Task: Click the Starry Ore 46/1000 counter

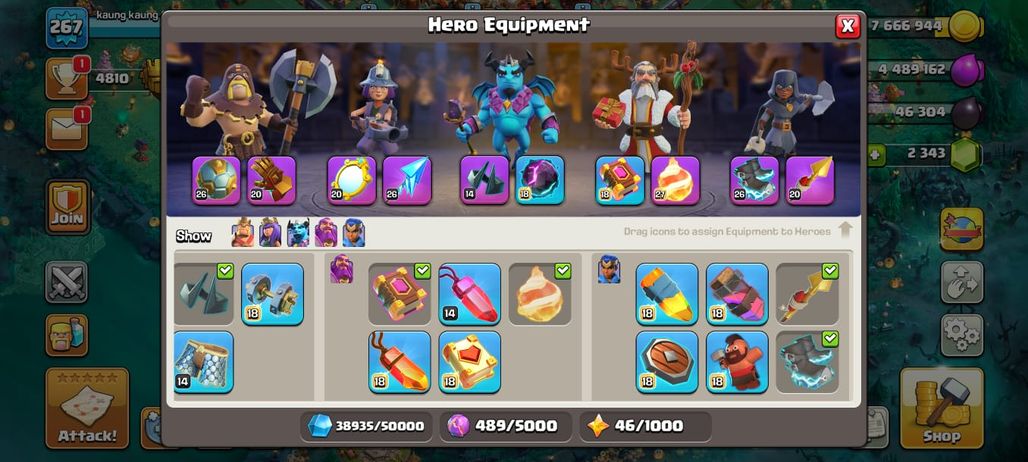Action: click(645, 426)
